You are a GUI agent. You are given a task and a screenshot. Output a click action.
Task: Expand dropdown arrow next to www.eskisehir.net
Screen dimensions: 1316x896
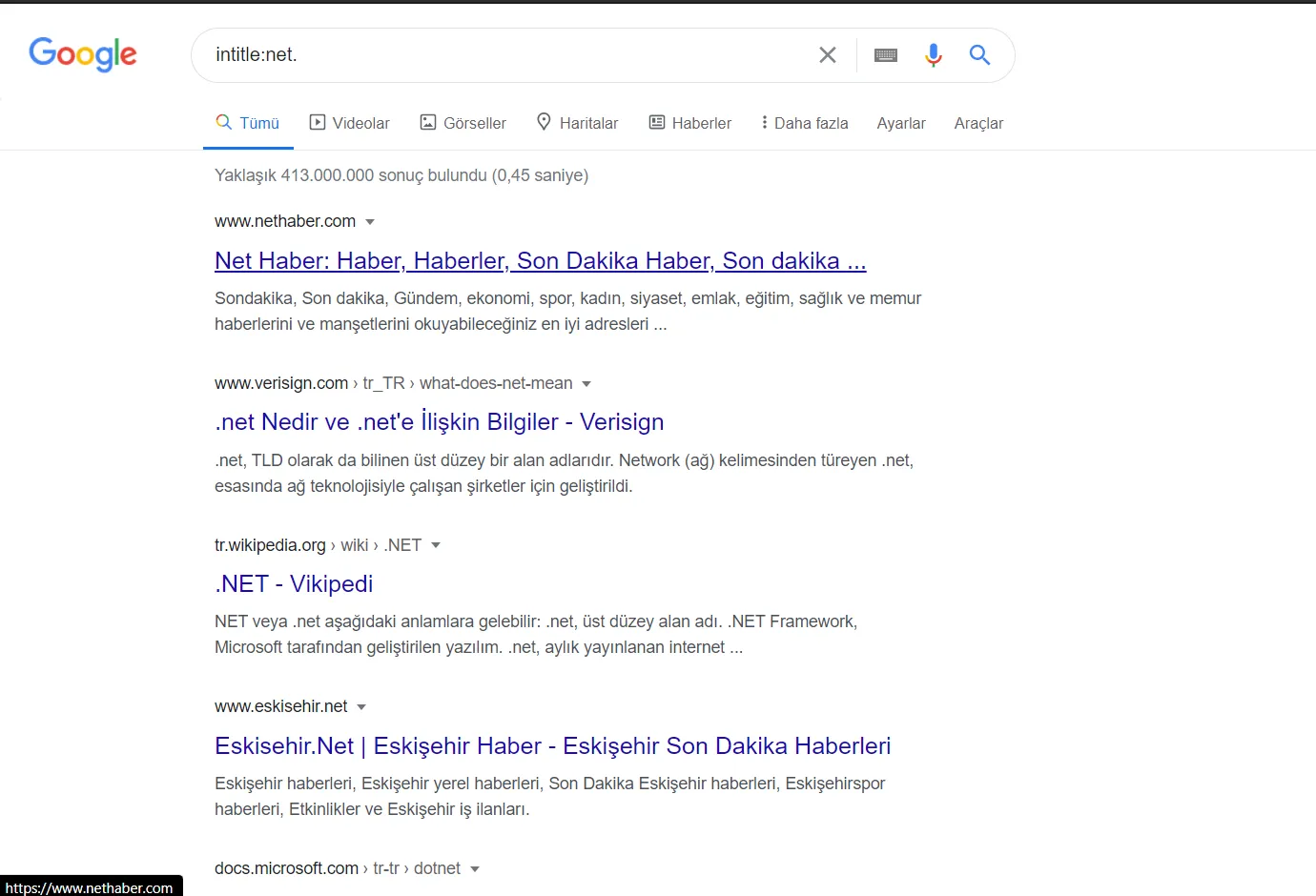click(361, 707)
